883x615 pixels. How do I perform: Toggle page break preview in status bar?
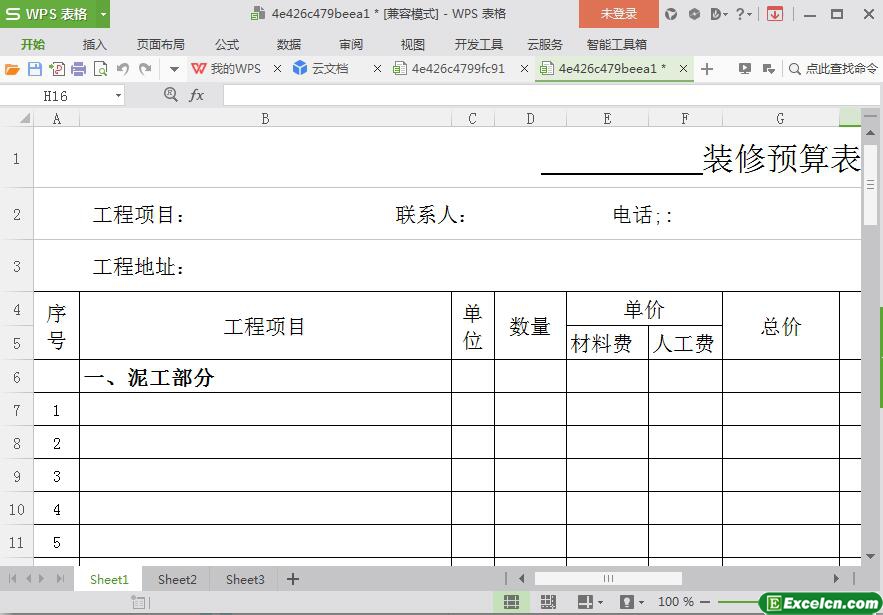coord(548,602)
